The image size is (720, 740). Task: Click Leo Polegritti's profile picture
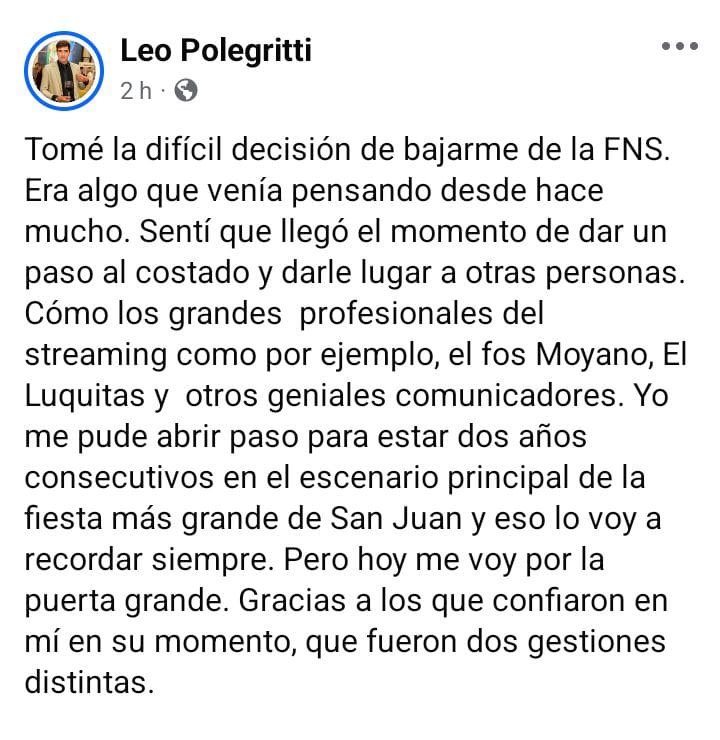coord(64,70)
